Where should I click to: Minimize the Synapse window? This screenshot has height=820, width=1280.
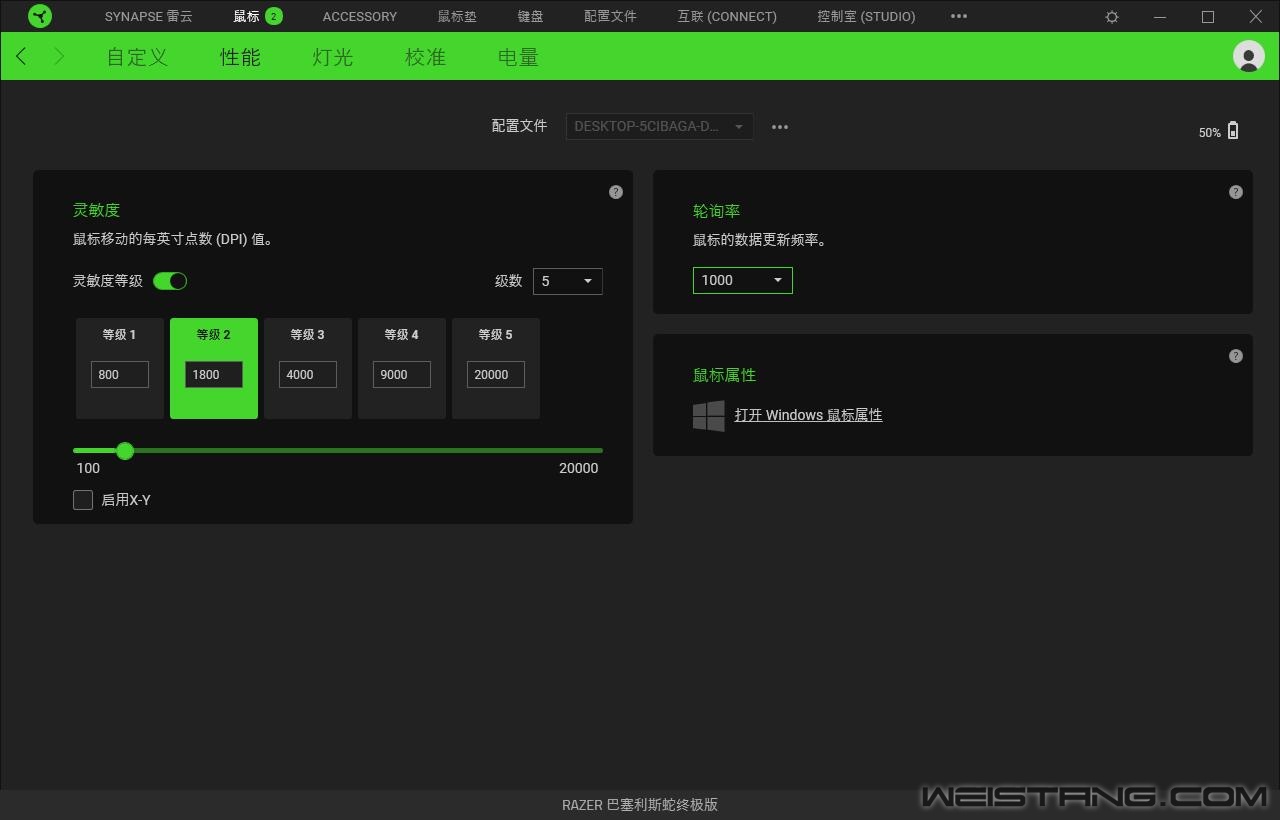pyautogui.click(x=1160, y=17)
